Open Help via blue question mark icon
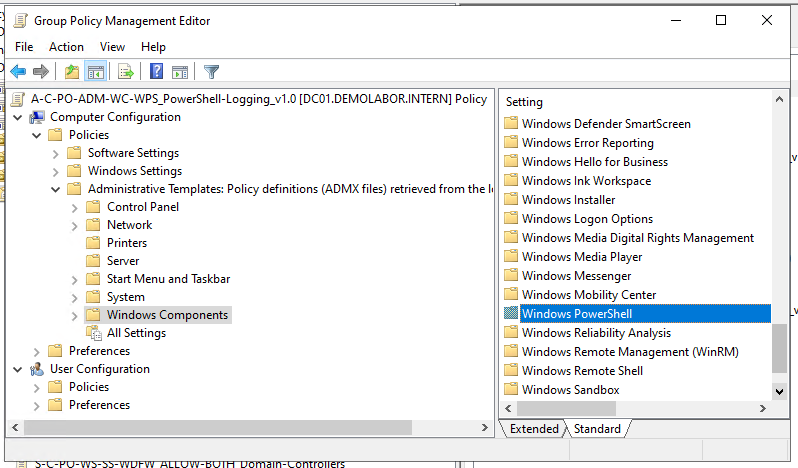Screen dimensions: 798x468 [156, 72]
